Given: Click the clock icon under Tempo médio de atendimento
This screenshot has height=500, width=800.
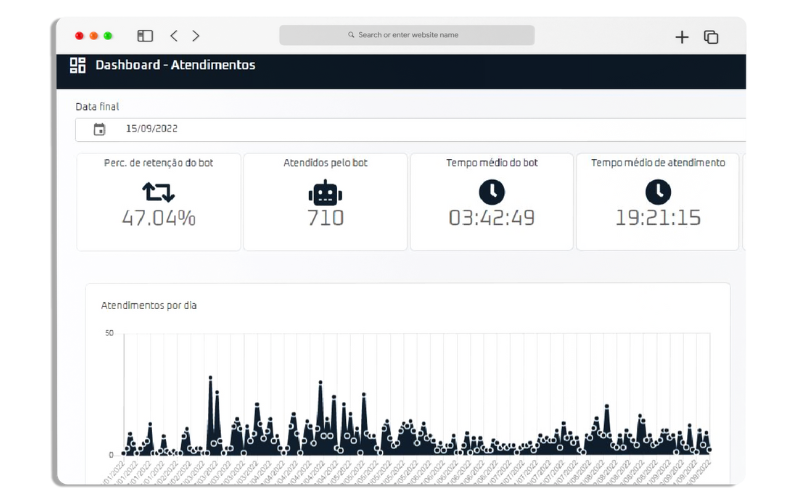Looking at the screenshot, I should point(658,192).
